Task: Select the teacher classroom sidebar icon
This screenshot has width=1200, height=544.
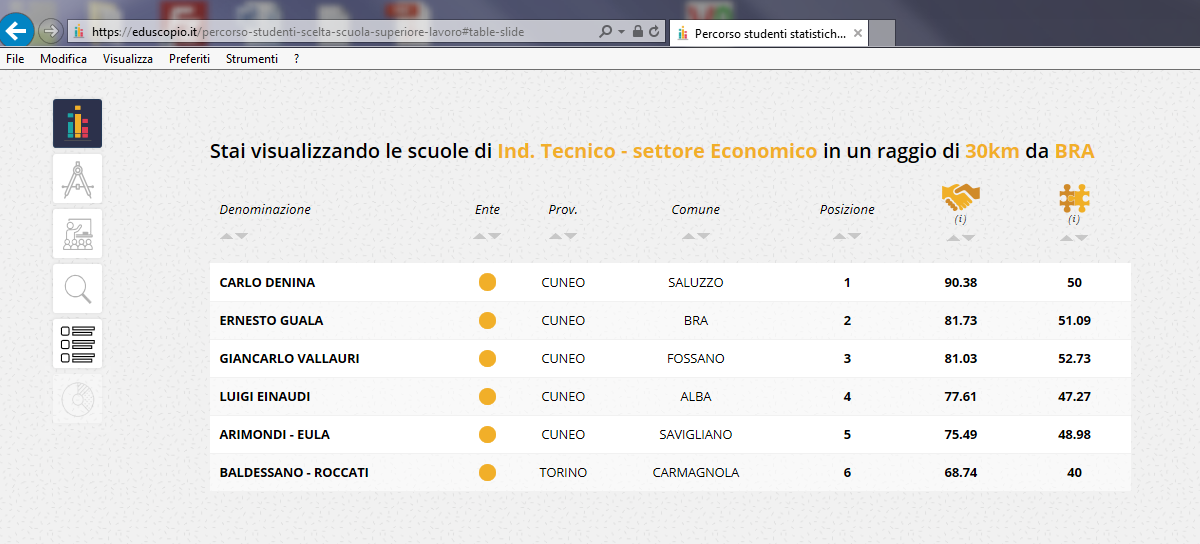Action: click(77, 234)
